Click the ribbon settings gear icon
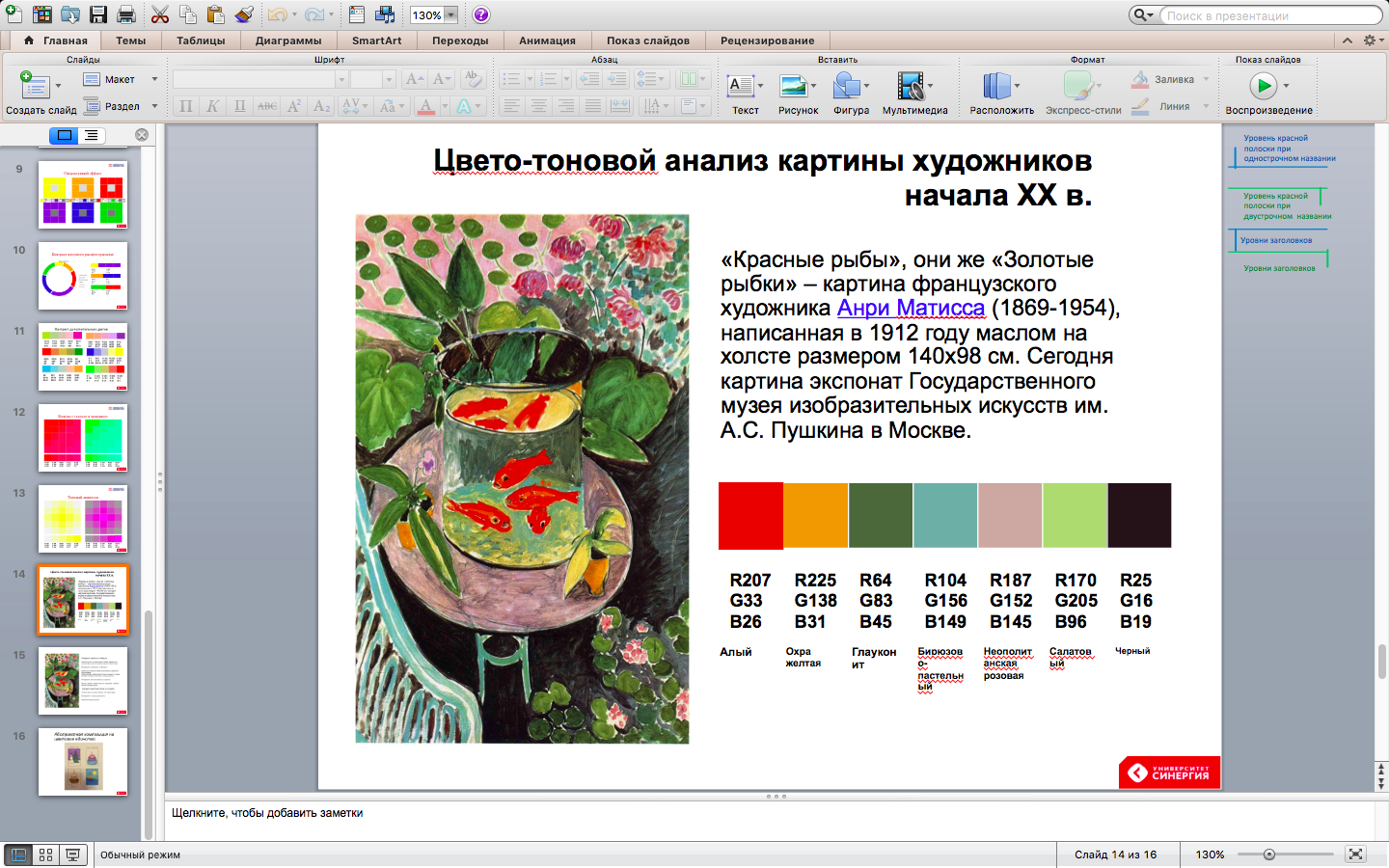Viewport: 1389px width, 868px height. [1370, 41]
